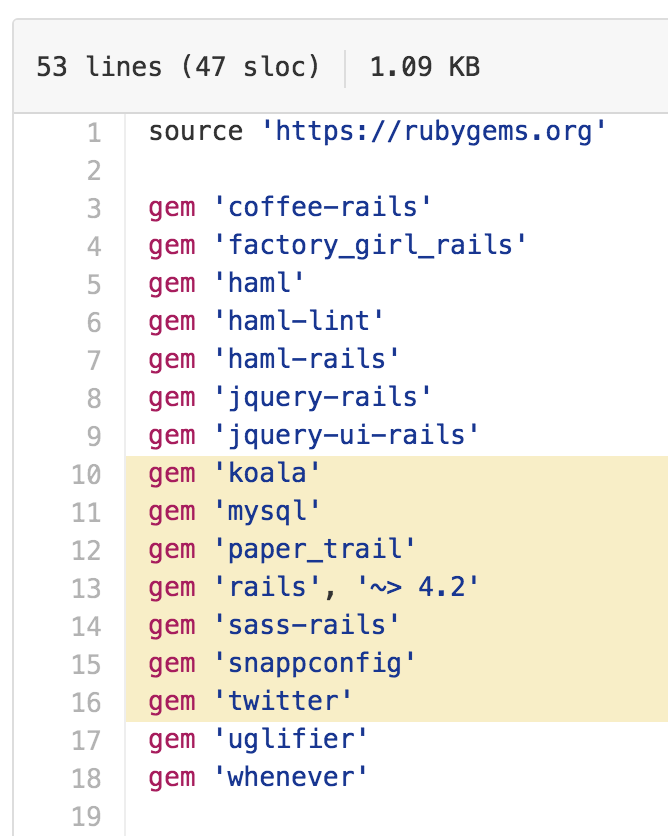The width and height of the screenshot is (668, 836).
Task: Select highlighted line number 10
Action: point(86,475)
